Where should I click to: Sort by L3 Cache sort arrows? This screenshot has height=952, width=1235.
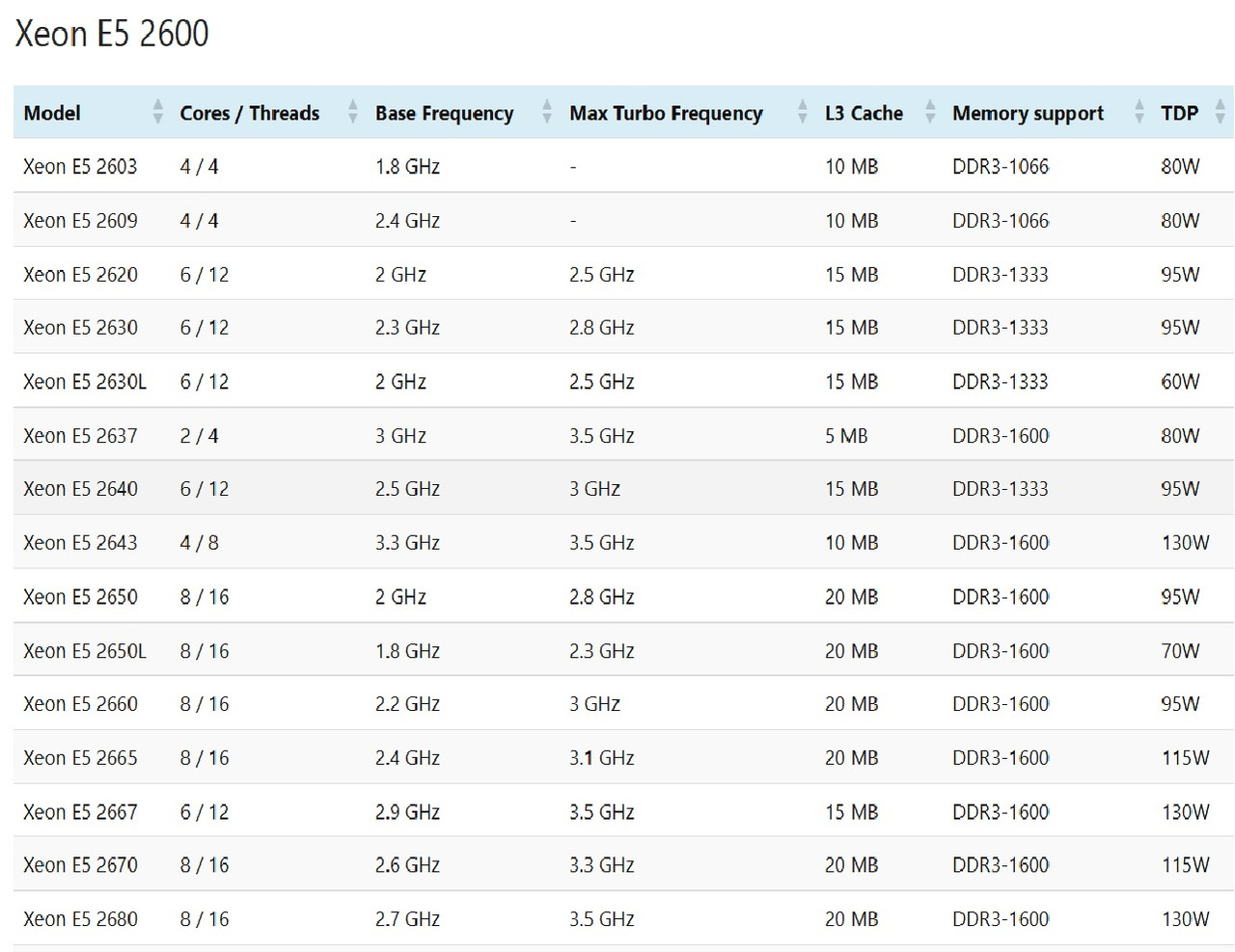pos(930,112)
